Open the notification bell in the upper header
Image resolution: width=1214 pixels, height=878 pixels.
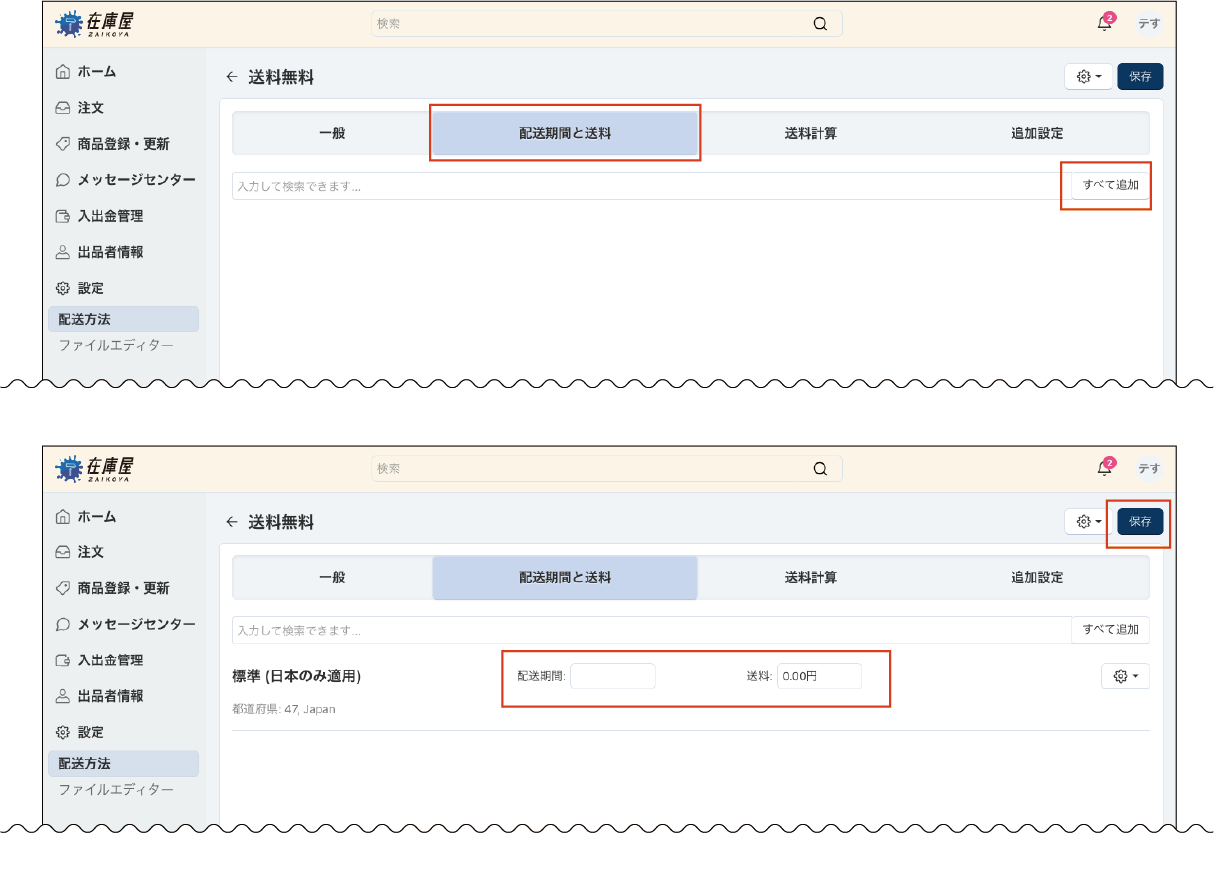point(1104,24)
